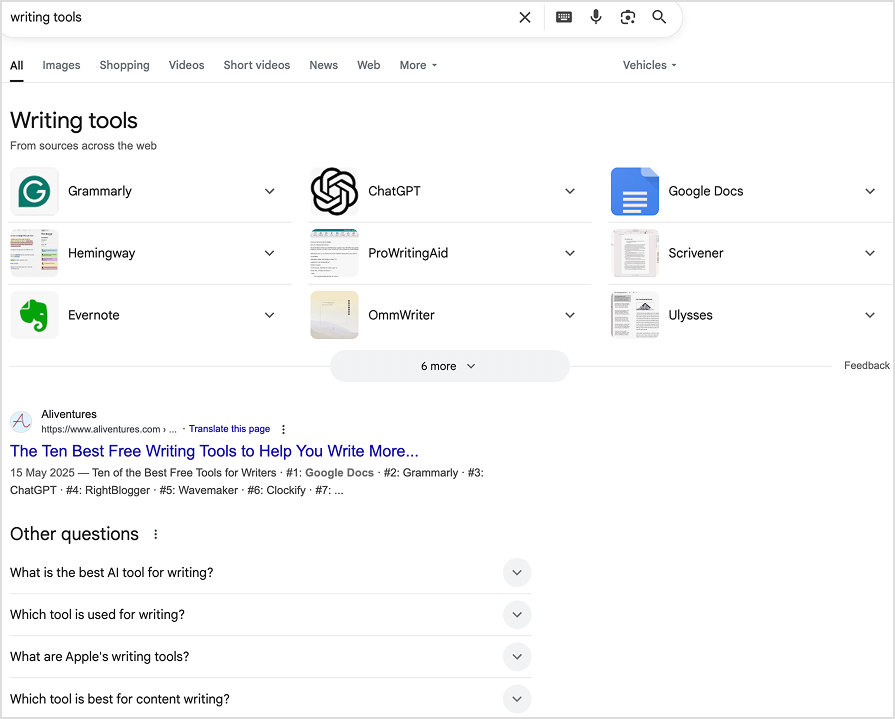The width and height of the screenshot is (895, 719).
Task: Click the on-screen keyboard icon
Action: (563, 17)
